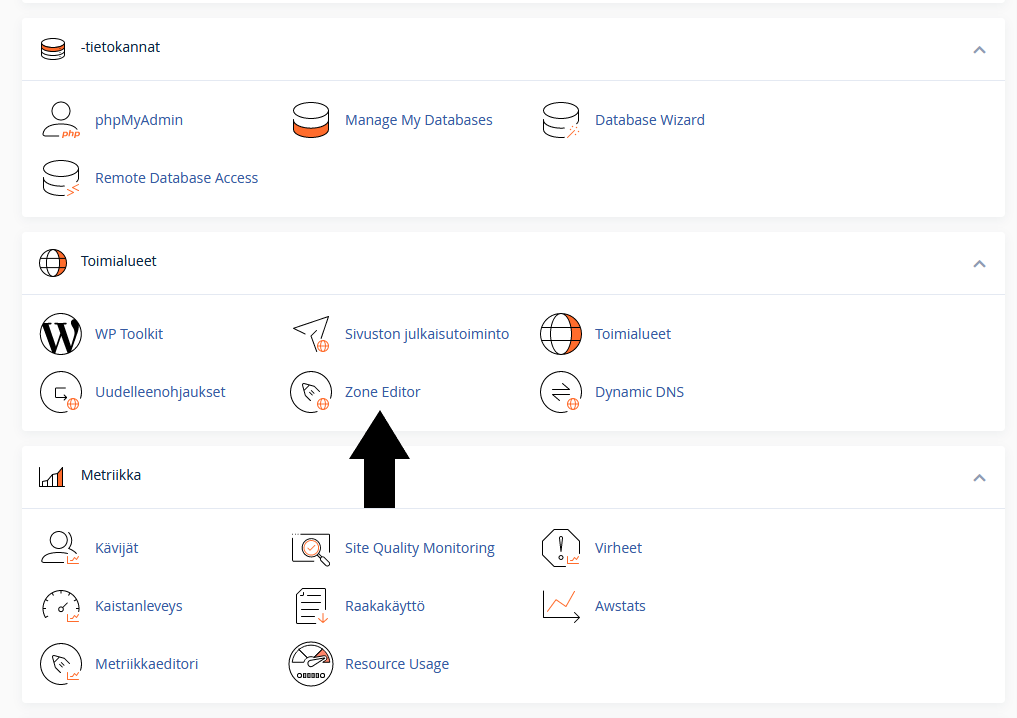Open the Dynamic DNS icon
The image size is (1017, 718).
point(560,392)
